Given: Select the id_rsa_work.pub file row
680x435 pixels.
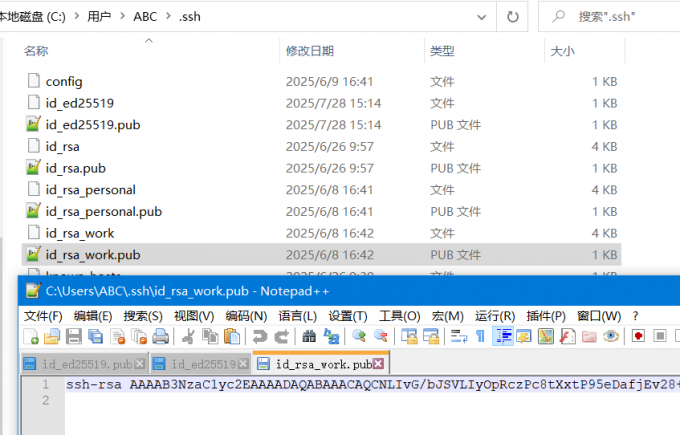Looking at the screenshot, I should 321,255.
